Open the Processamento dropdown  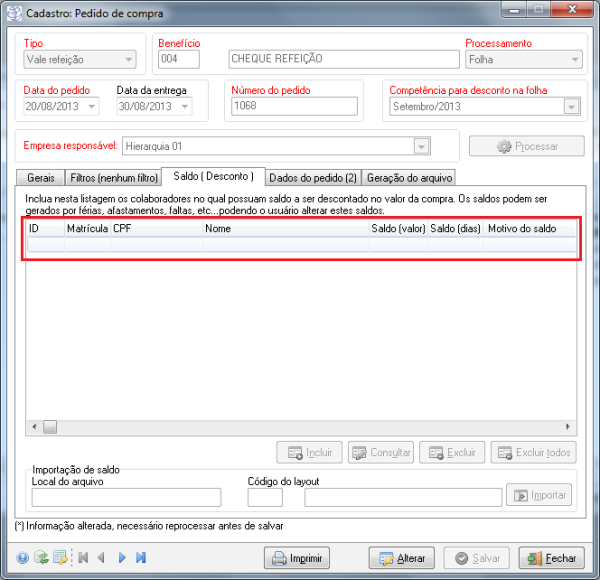[575, 60]
